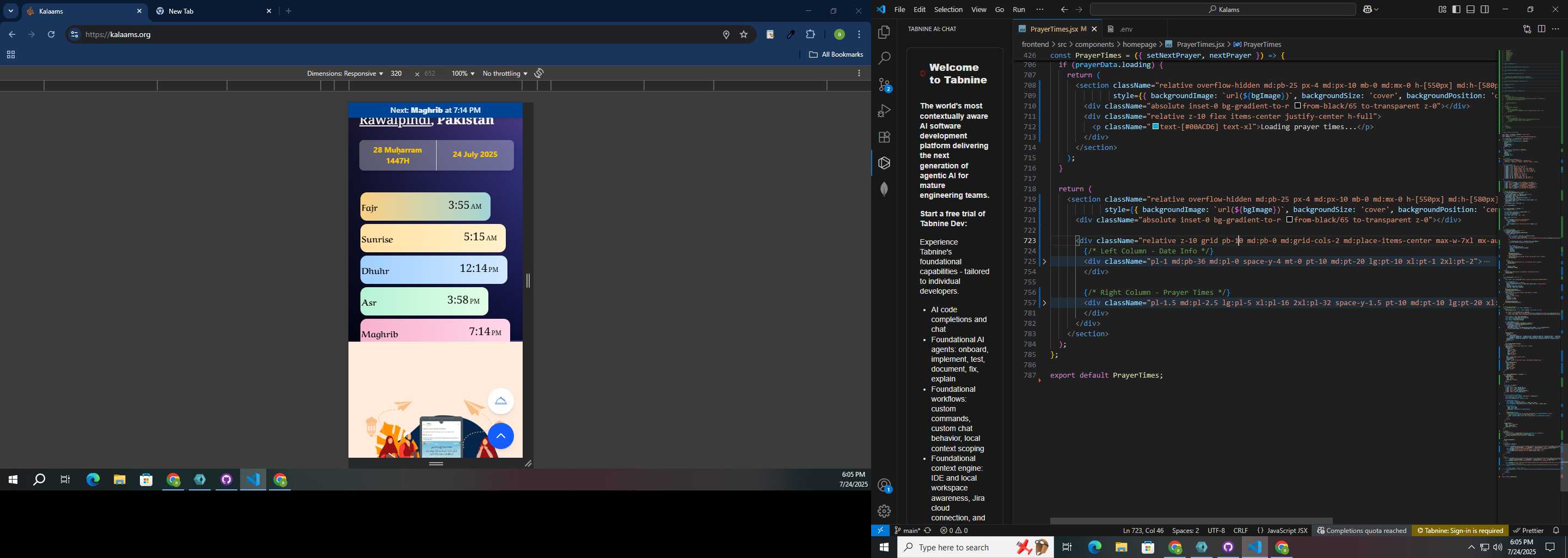This screenshot has width=1568, height=558.
Task: Click Customize Layout icon in VS Code
Action: point(1442,10)
